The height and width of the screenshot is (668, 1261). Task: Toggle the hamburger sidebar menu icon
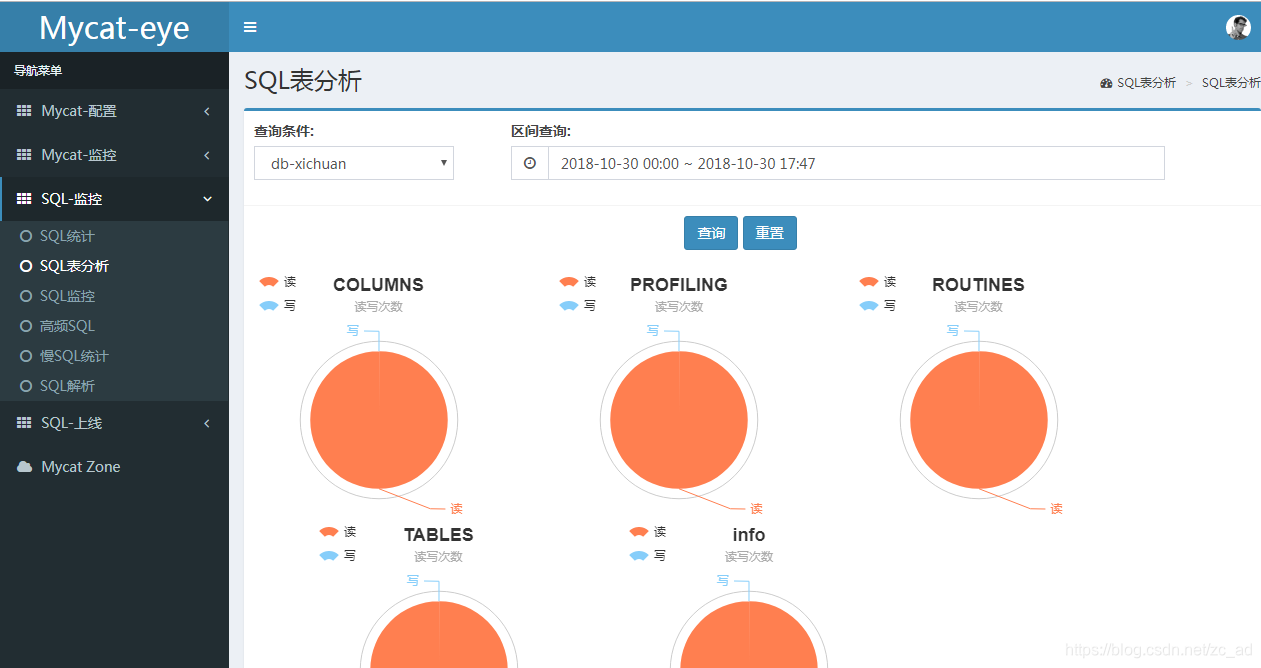(x=250, y=27)
